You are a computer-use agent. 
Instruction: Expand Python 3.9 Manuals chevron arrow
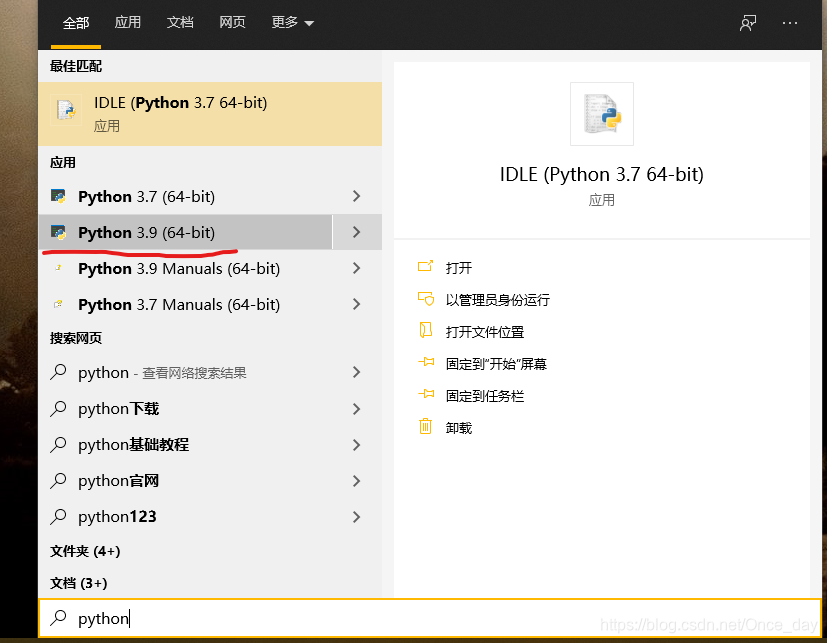tap(357, 268)
